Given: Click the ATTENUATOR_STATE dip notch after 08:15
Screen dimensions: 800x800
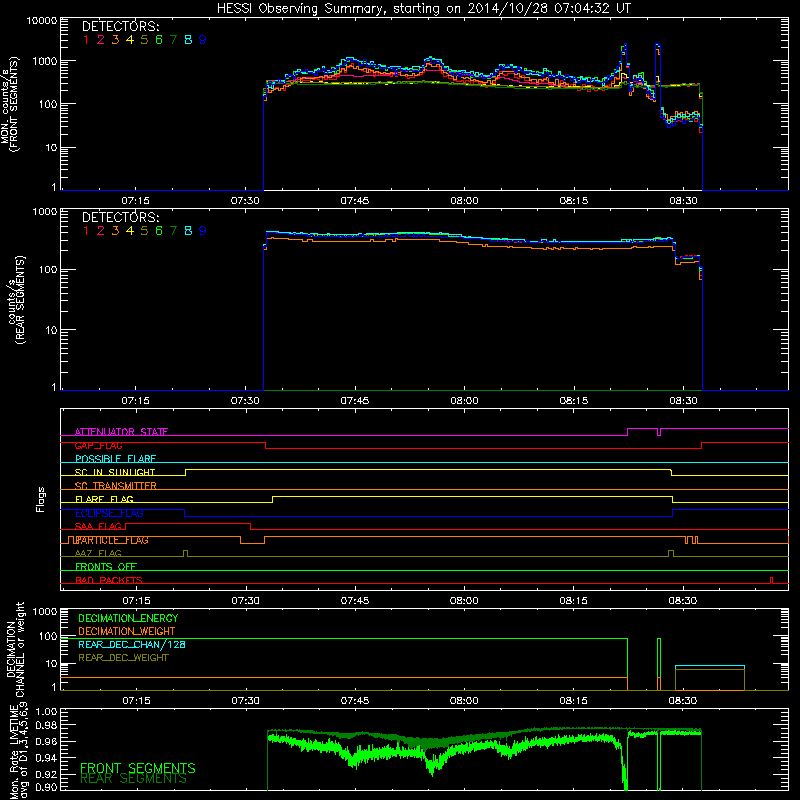Looking at the screenshot, I should point(659,432).
